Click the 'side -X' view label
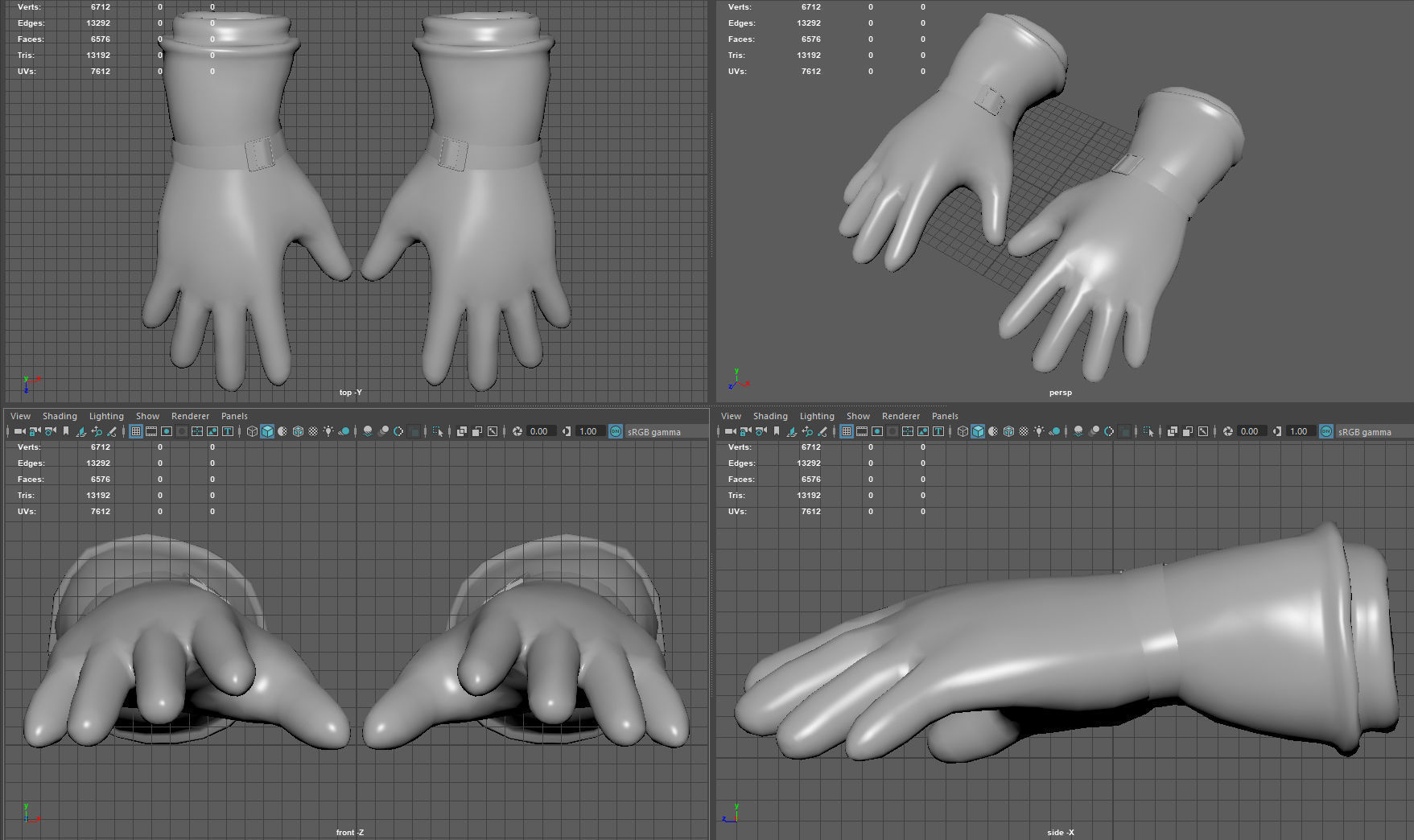Screen dimensions: 1414x840 point(1061,832)
